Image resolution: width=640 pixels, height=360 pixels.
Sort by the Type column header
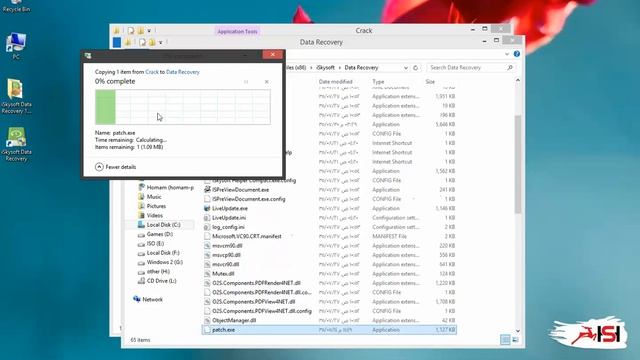[x=378, y=82]
